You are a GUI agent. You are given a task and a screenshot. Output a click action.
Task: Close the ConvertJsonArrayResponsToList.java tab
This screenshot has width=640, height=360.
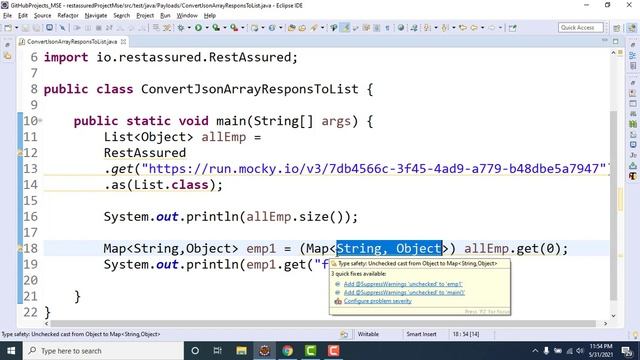[123, 42]
